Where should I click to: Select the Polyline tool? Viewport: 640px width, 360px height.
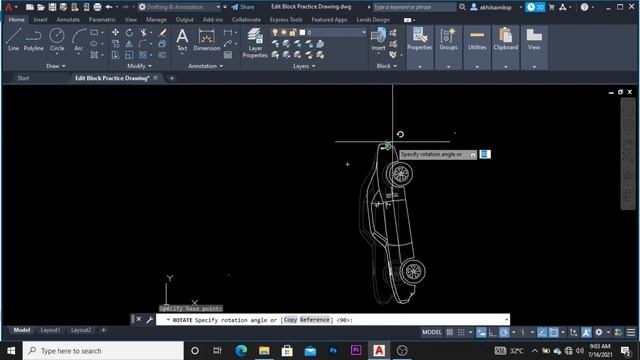(x=33, y=40)
